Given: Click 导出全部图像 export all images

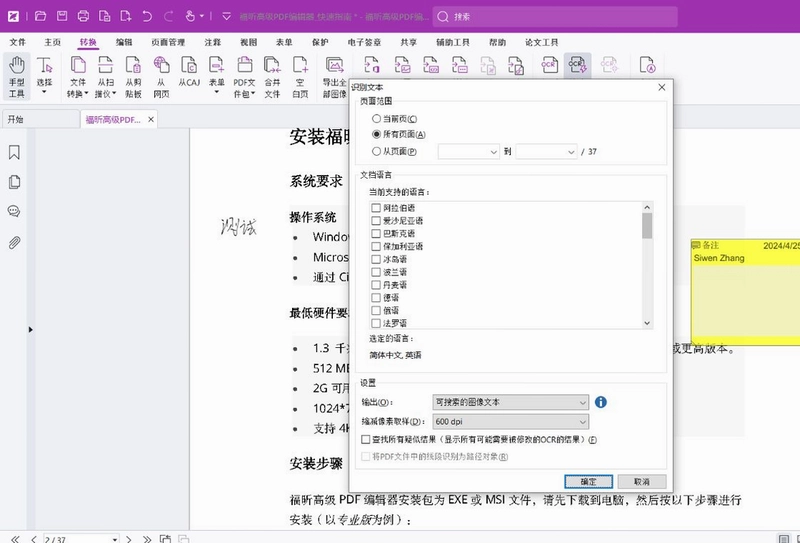Looking at the screenshot, I should (335, 77).
